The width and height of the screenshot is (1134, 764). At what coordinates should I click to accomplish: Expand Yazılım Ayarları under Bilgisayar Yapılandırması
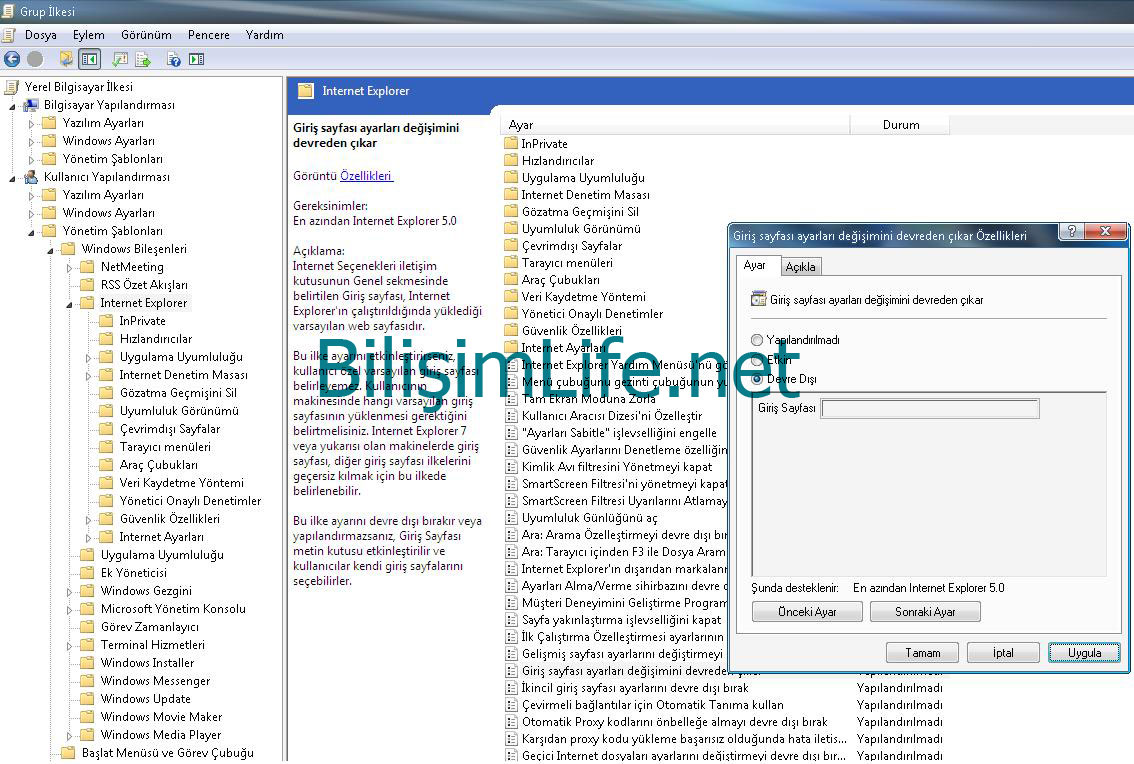click(x=31, y=124)
